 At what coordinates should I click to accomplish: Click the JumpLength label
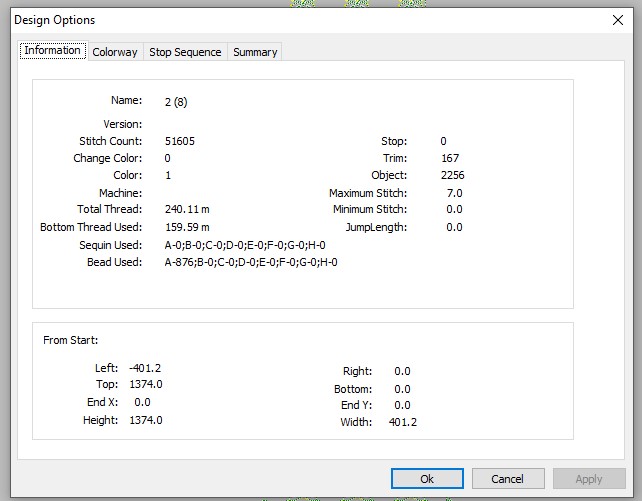coord(376,227)
